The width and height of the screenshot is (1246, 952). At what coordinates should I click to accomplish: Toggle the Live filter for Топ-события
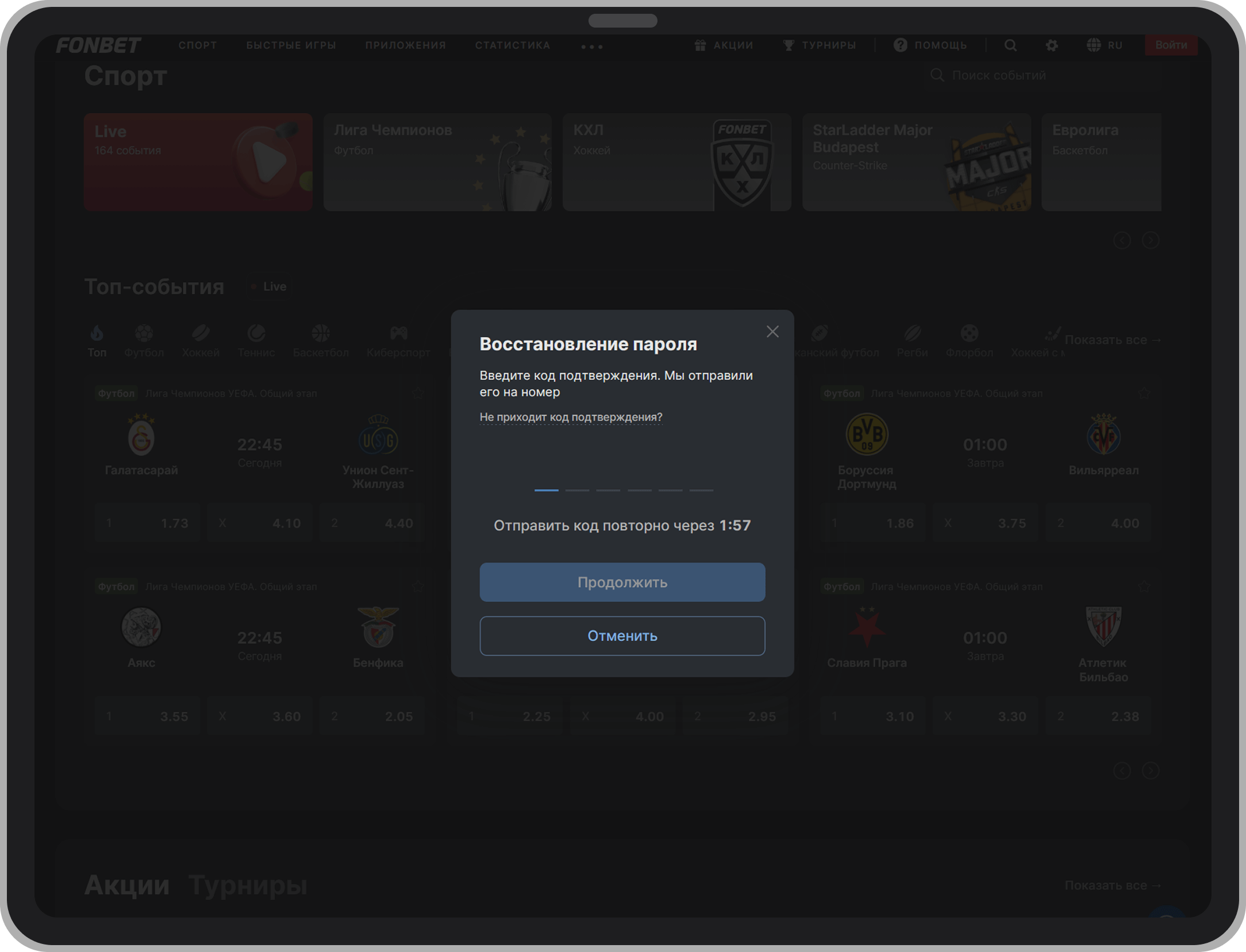pyautogui.click(x=268, y=286)
